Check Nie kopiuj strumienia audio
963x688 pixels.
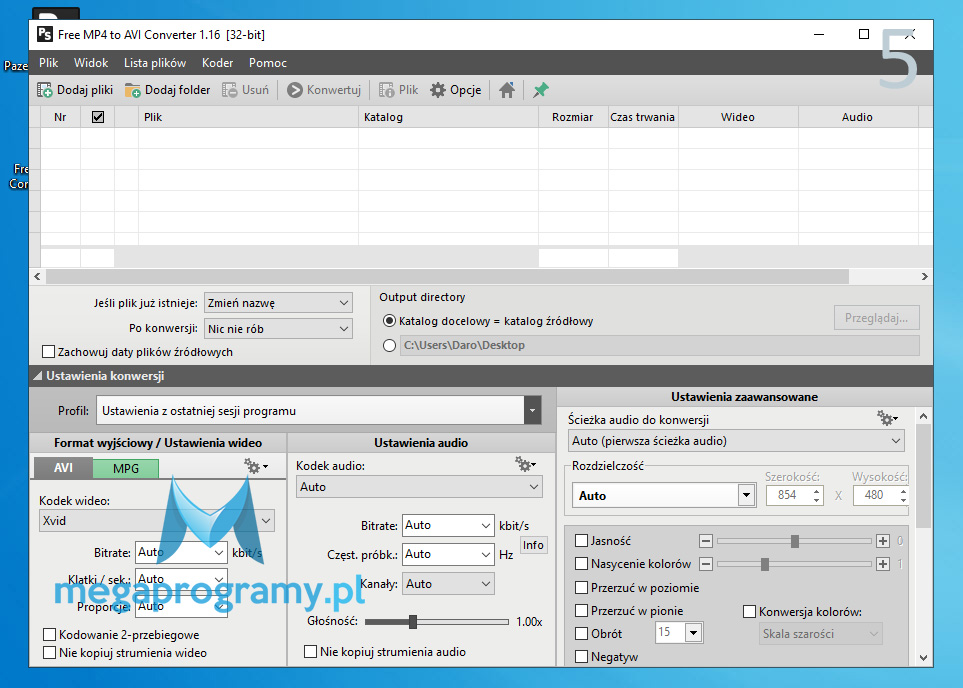click(x=311, y=652)
